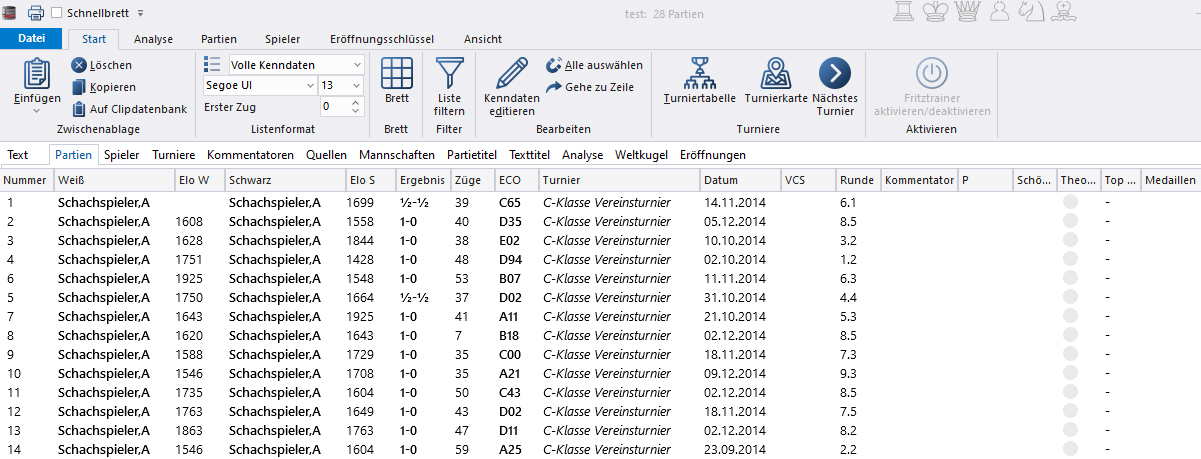1201x459 pixels.
Task: Click the Einfügen clipboard icon
Action: 37,76
